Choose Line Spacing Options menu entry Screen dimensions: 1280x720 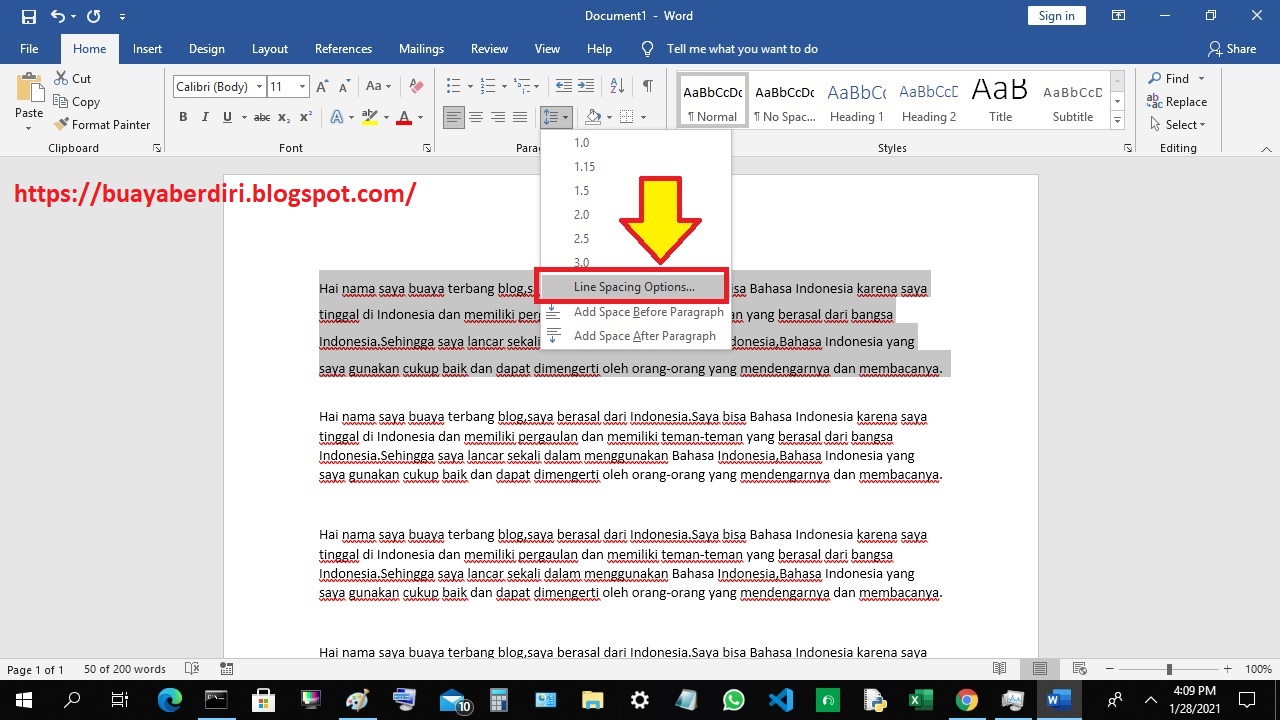[x=634, y=287]
